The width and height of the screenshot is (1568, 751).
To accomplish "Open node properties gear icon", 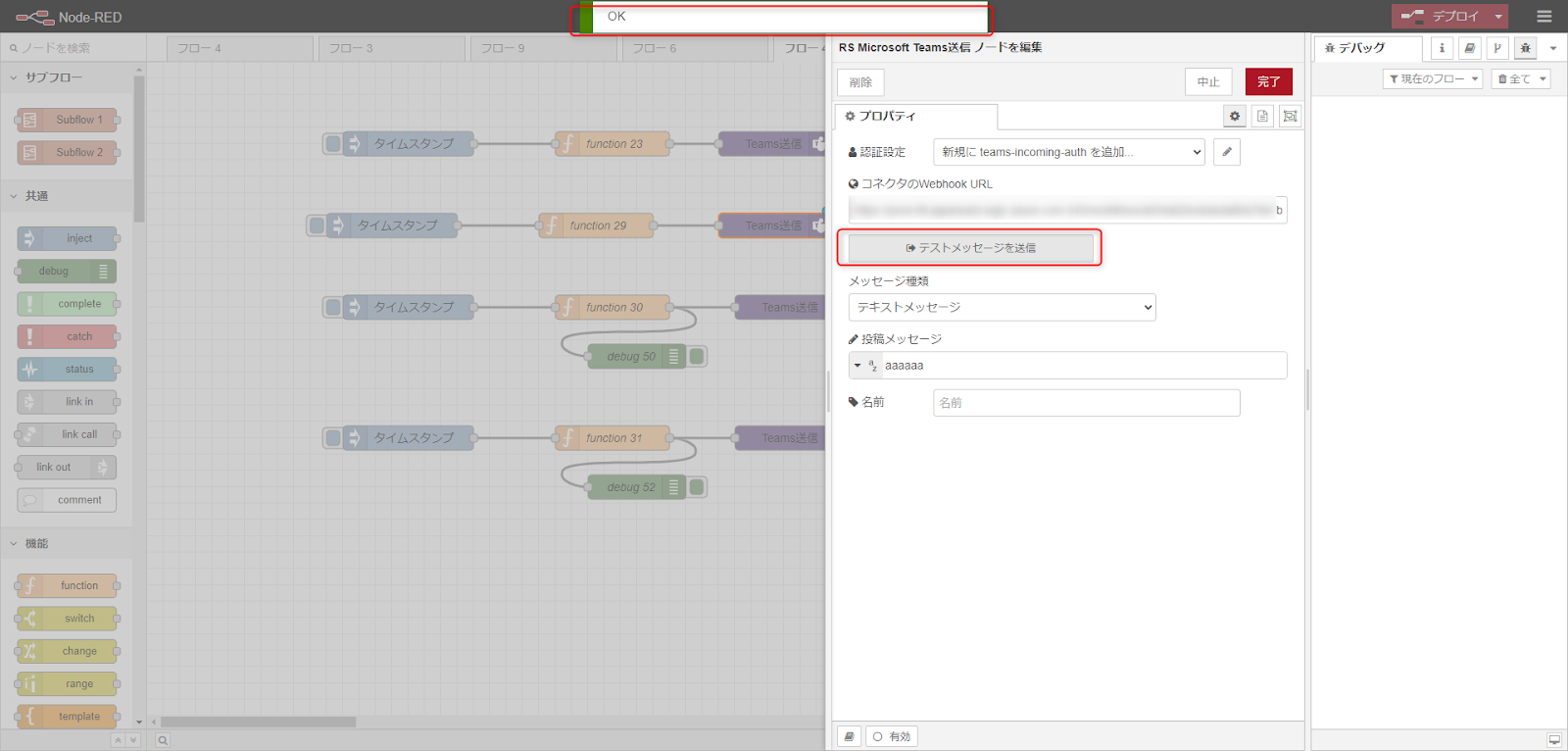I will point(1235,116).
